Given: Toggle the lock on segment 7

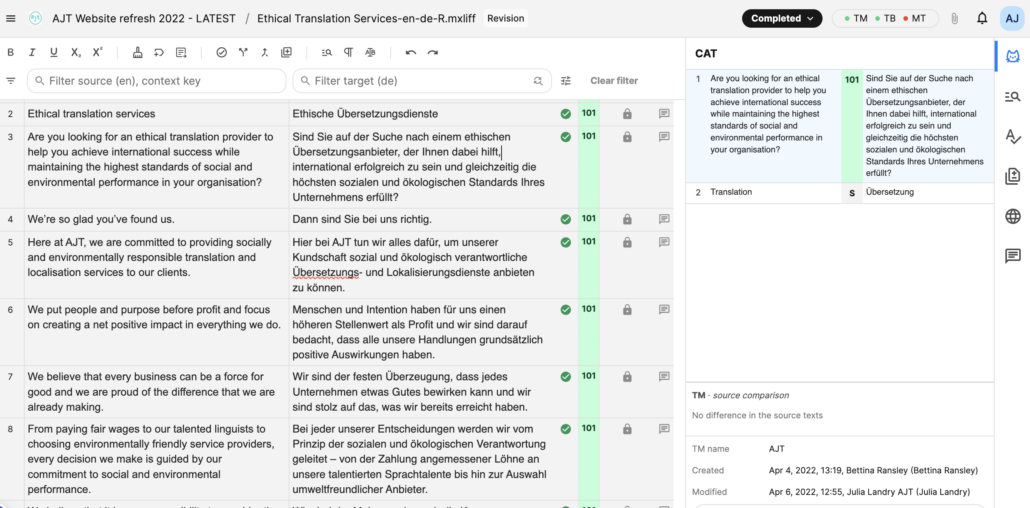Looking at the screenshot, I should pos(627,377).
